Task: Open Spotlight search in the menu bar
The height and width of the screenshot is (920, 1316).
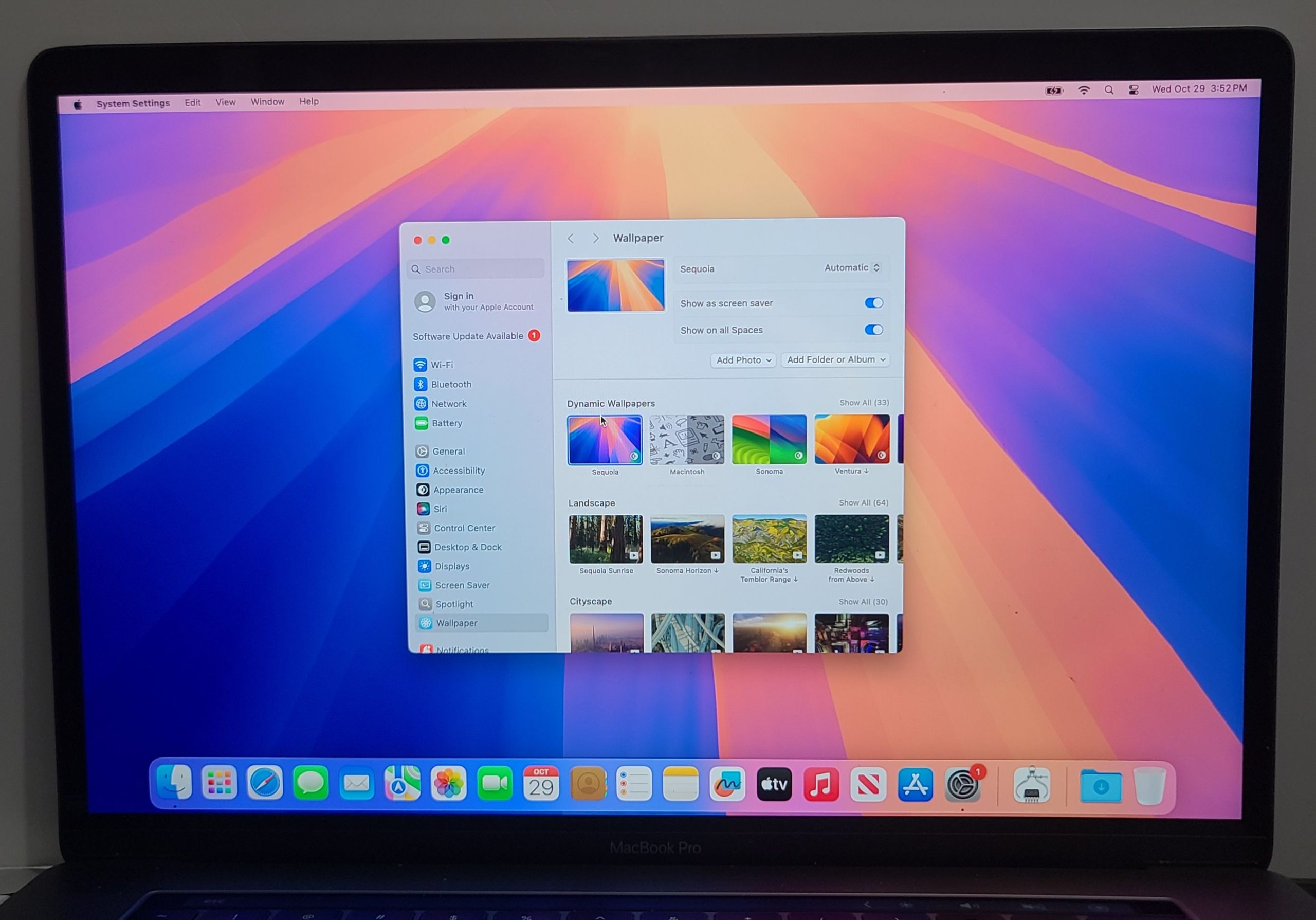Action: click(x=1109, y=90)
